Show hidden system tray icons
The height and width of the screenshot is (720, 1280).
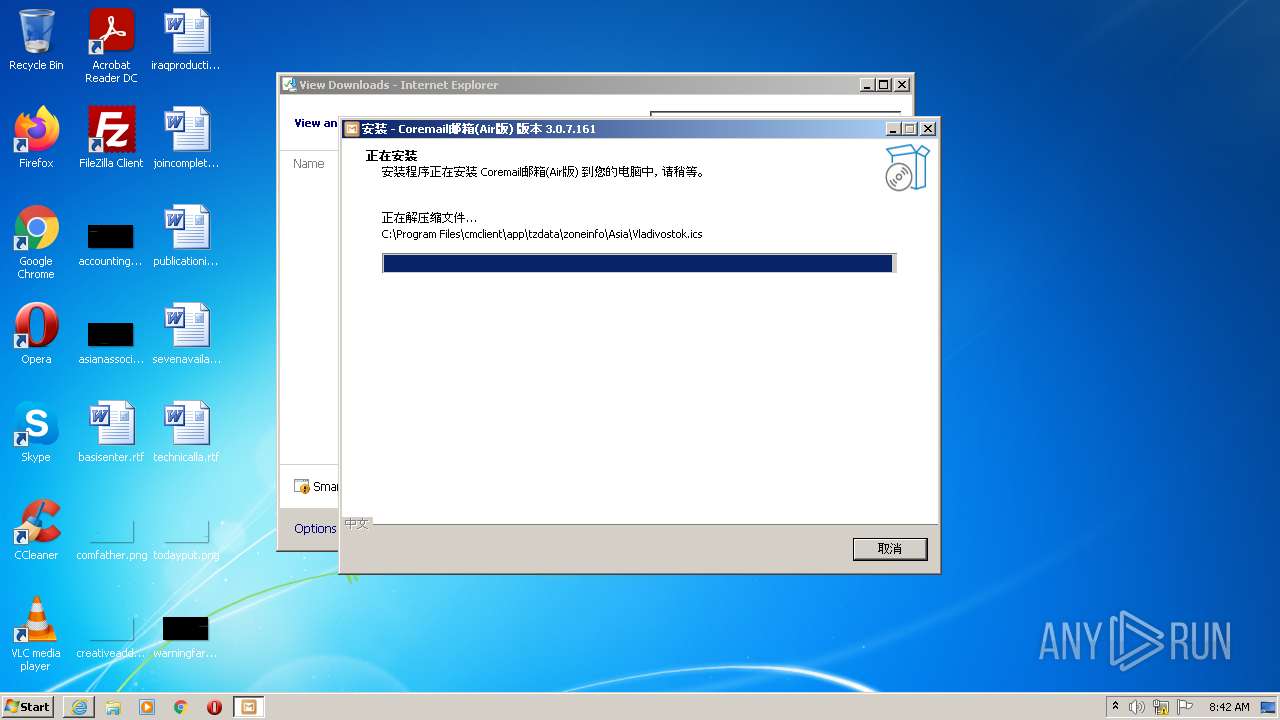coord(1115,707)
